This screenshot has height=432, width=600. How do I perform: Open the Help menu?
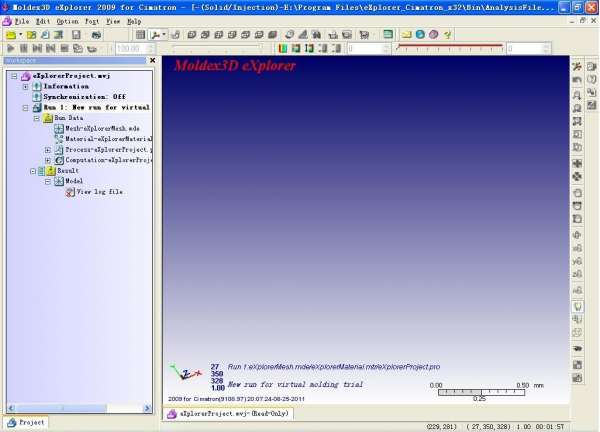[x=134, y=21]
